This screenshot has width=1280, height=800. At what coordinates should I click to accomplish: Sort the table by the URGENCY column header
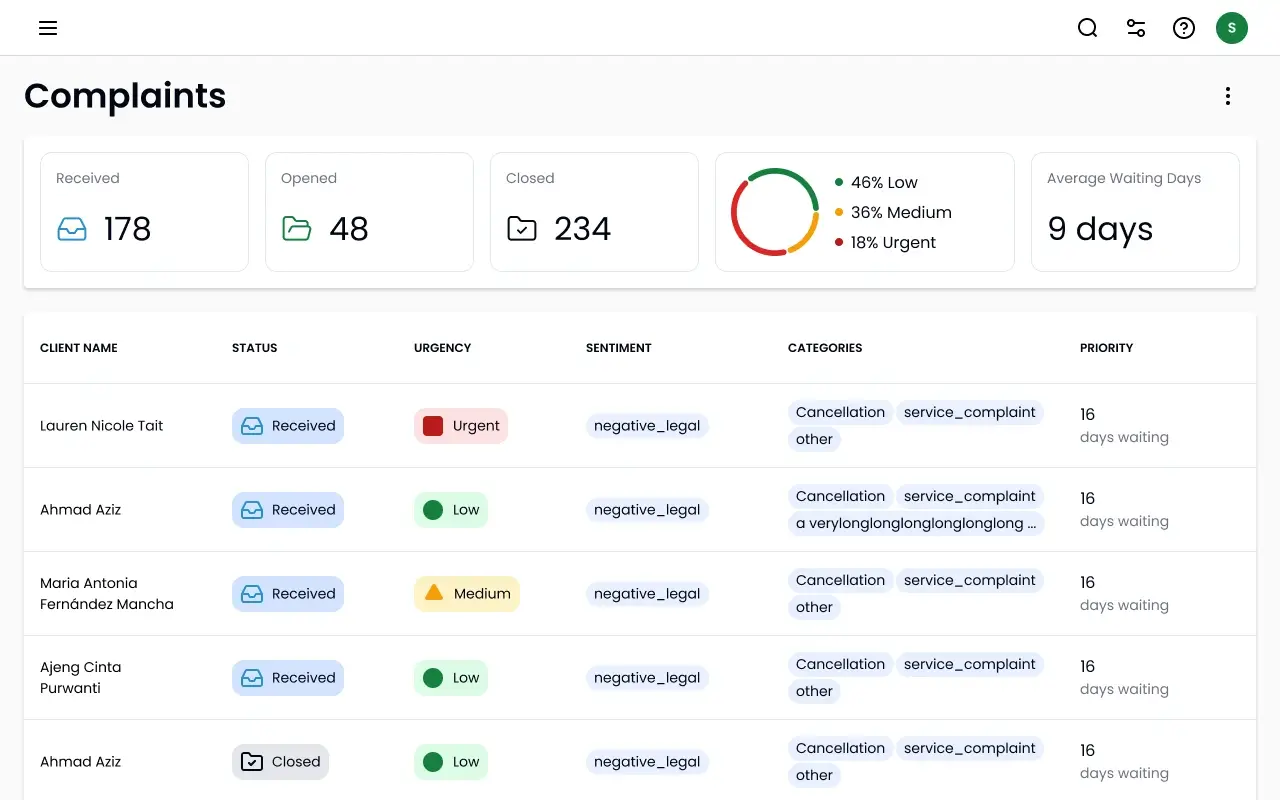tap(442, 348)
